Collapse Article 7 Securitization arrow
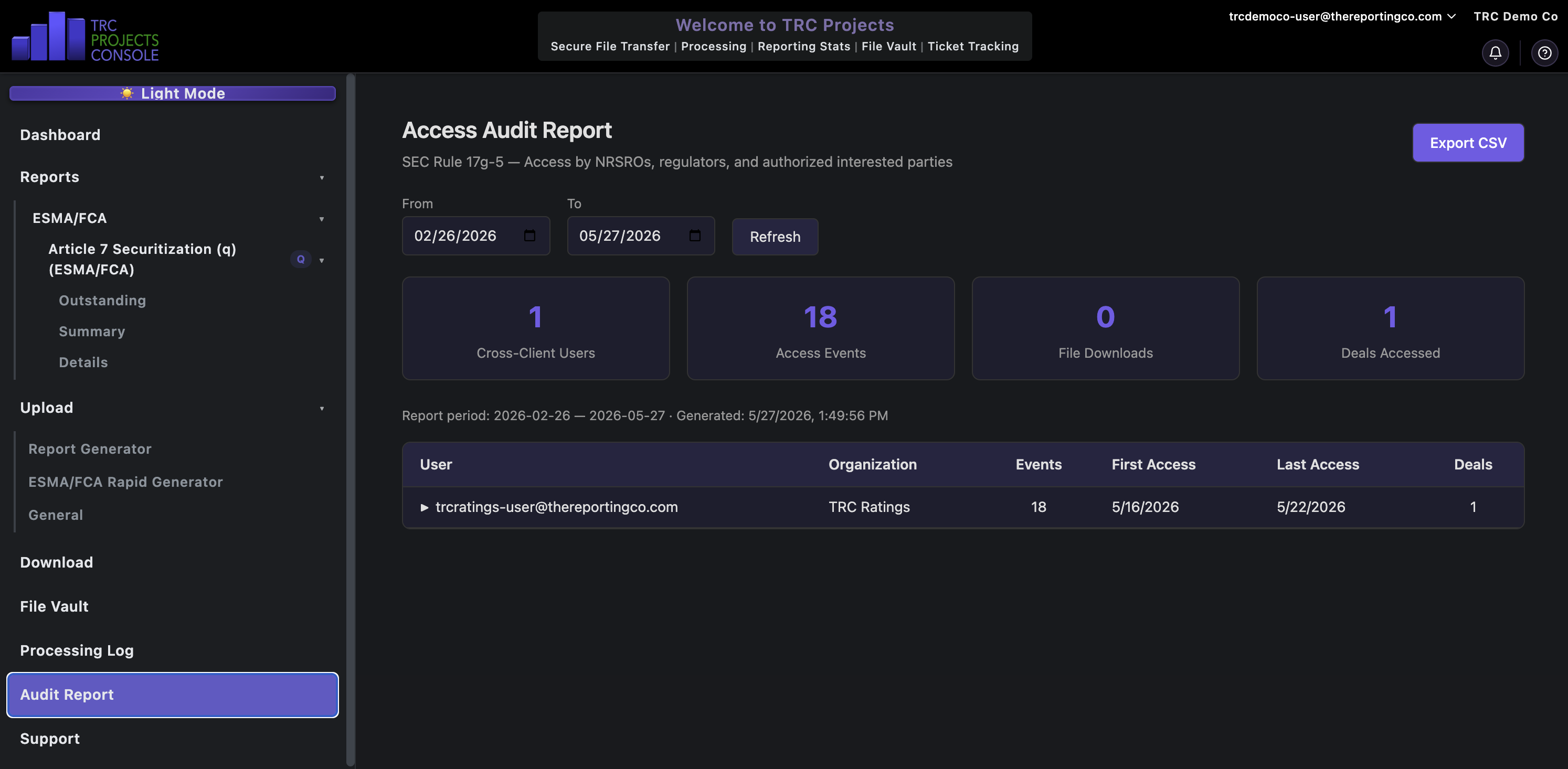1568x769 pixels. 322,260
